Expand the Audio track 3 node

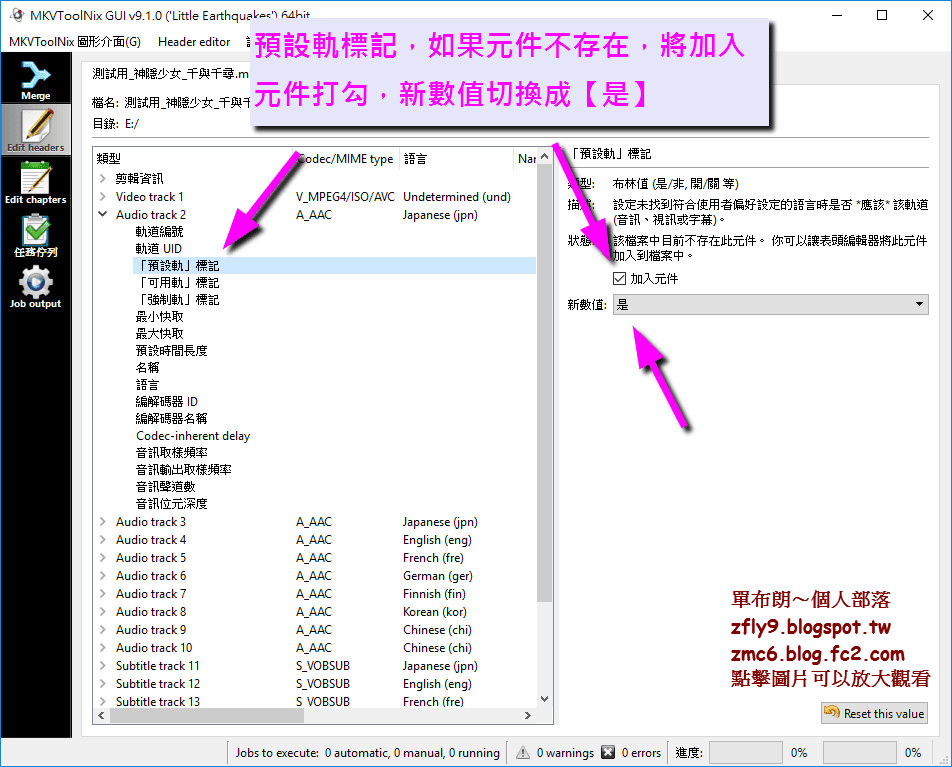(103, 522)
